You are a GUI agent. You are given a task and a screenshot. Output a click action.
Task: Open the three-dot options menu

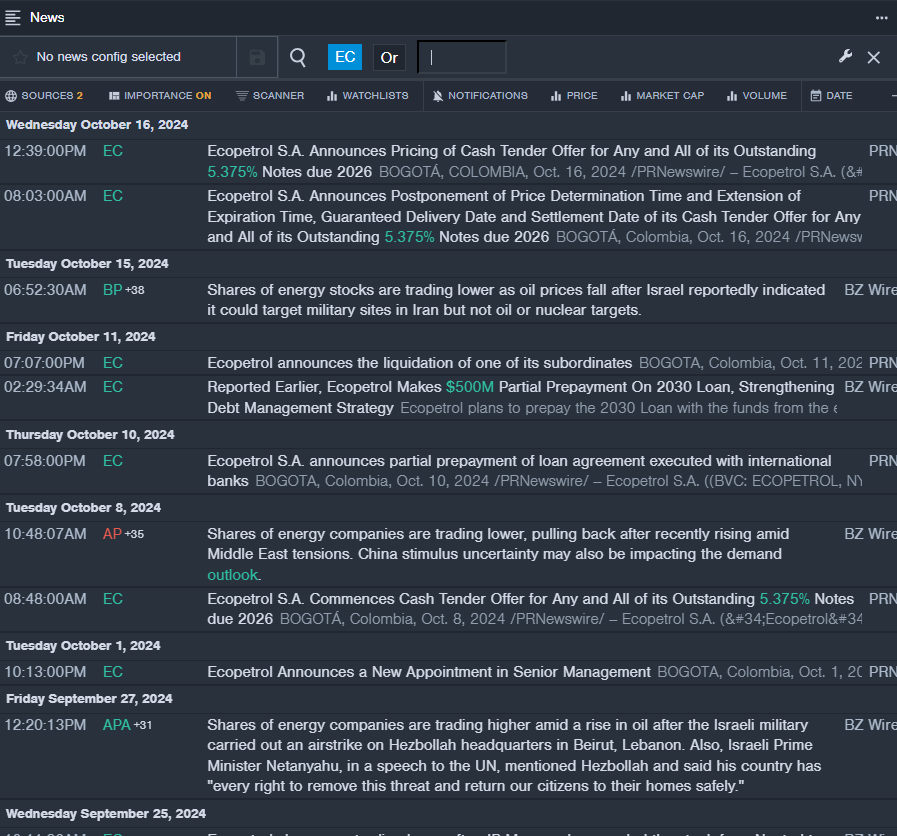(881, 17)
